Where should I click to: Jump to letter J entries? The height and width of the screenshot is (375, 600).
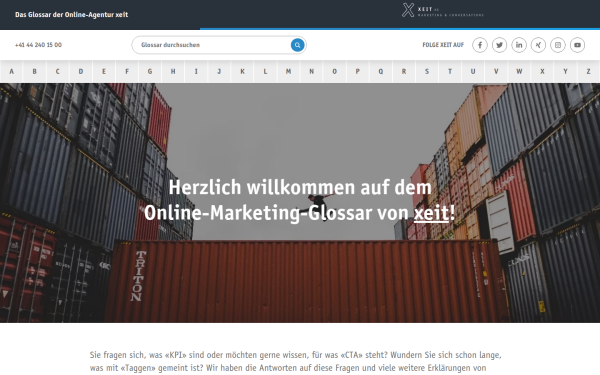pyautogui.click(x=219, y=71)
